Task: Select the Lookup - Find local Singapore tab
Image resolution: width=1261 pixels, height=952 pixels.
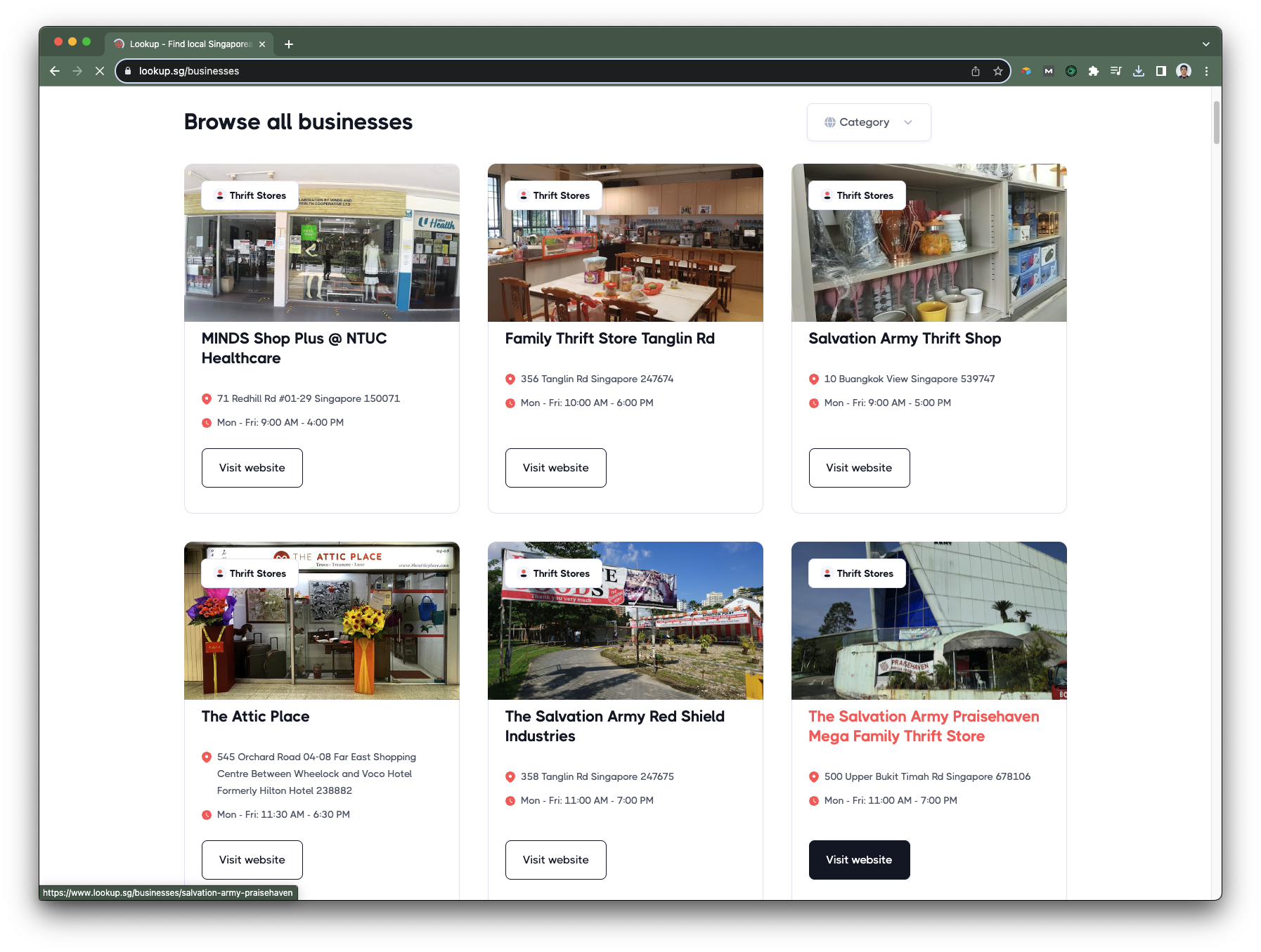Action: point(189,44)
